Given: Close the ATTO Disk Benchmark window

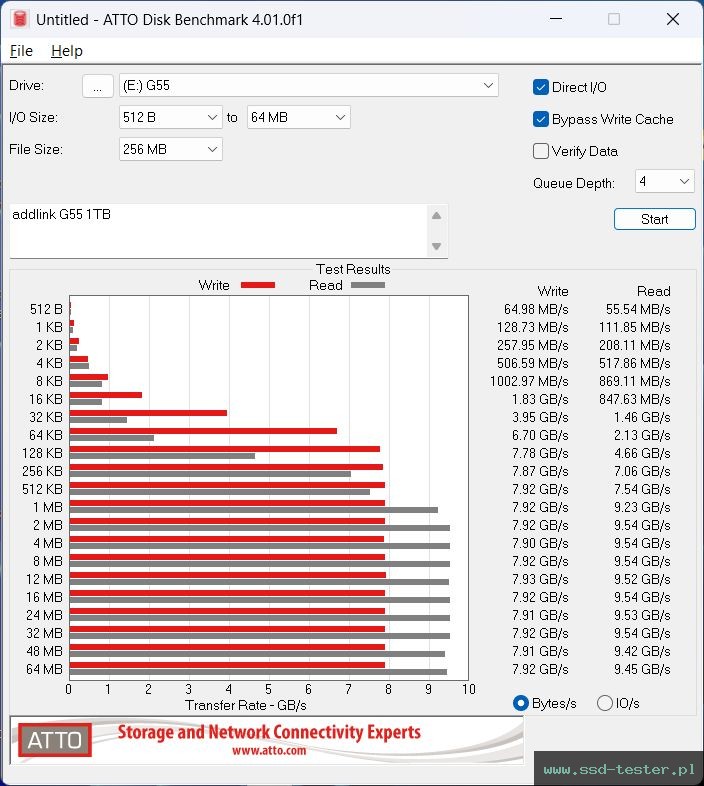Looking at the screenshot, I should point(673,19).
